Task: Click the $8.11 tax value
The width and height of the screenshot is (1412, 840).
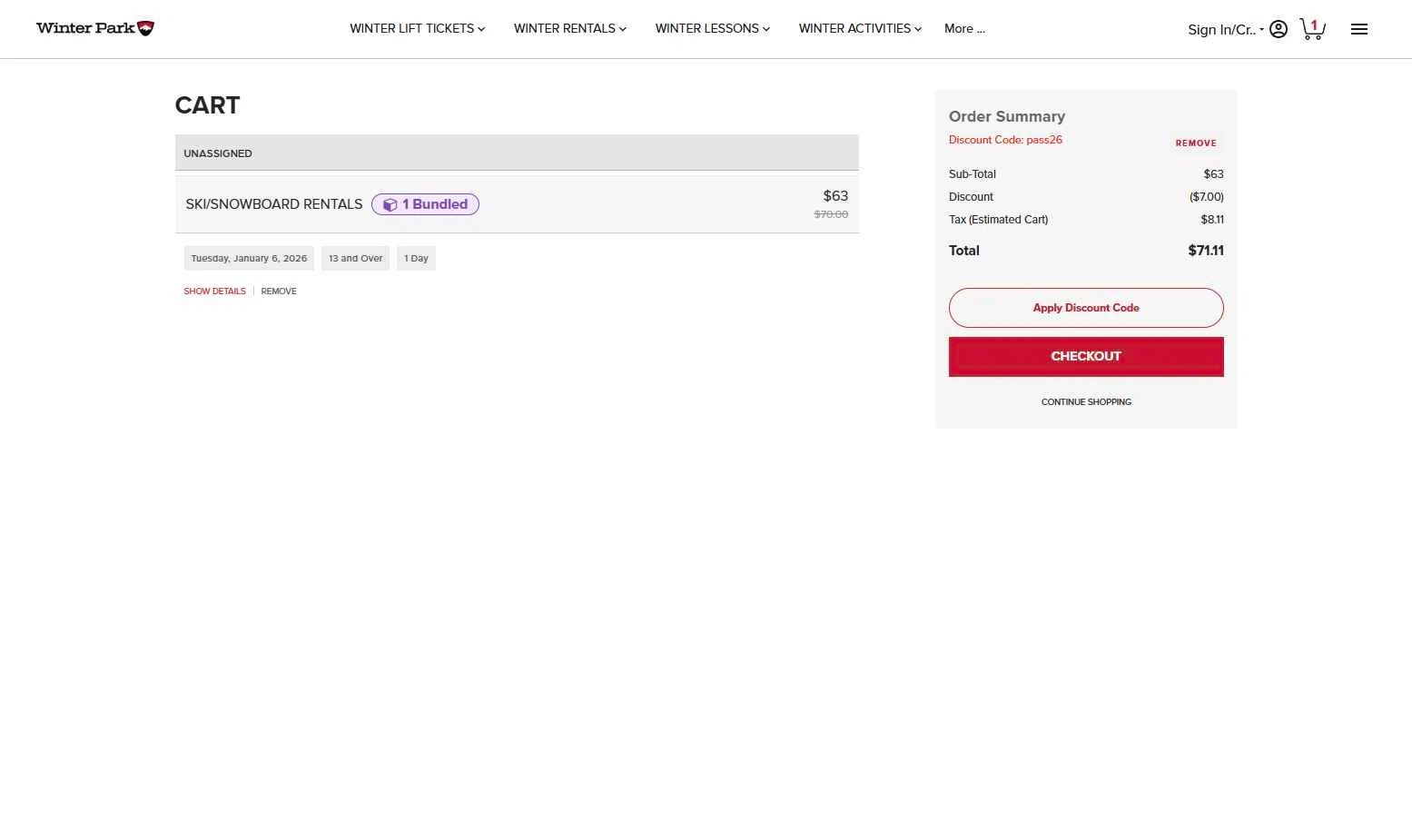Action: [1212, 220]
